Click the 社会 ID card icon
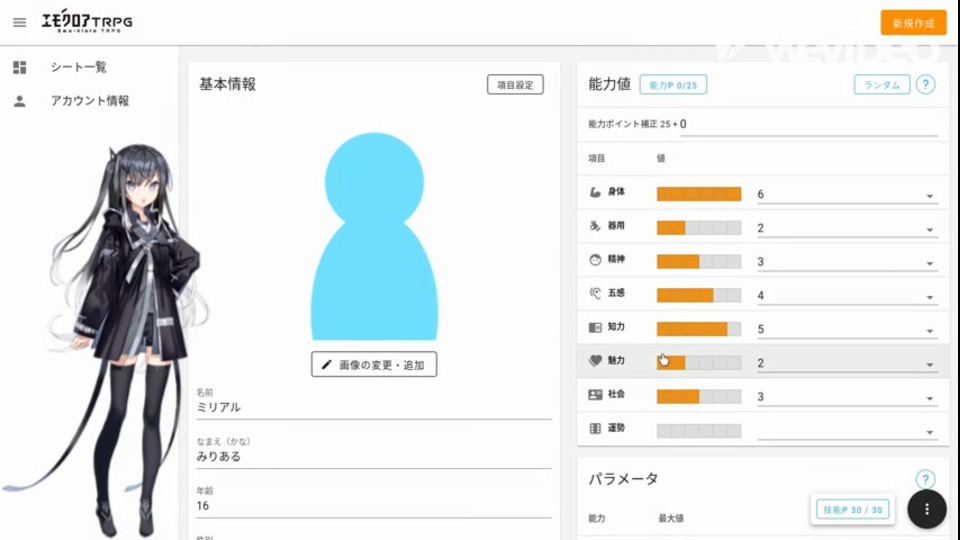Image resolution: width=960 pixels, height=540 pixels. [x=594, y=395]
